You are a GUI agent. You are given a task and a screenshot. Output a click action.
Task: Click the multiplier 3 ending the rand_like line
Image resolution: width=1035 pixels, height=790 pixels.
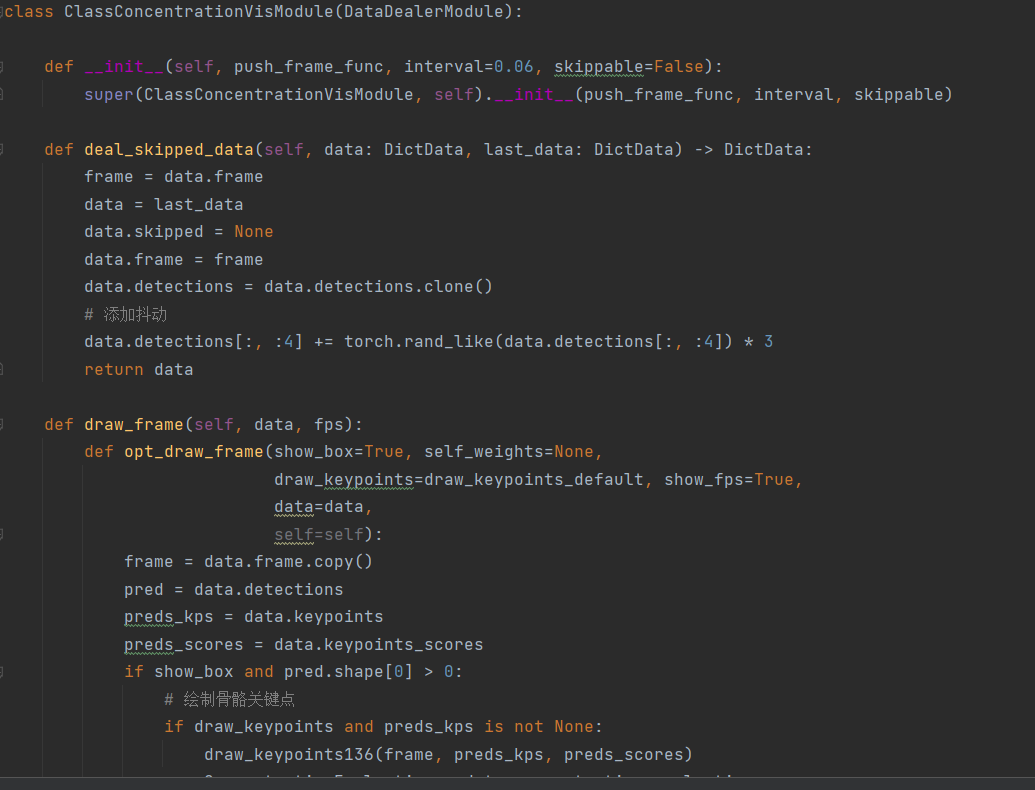pos(768,342)
